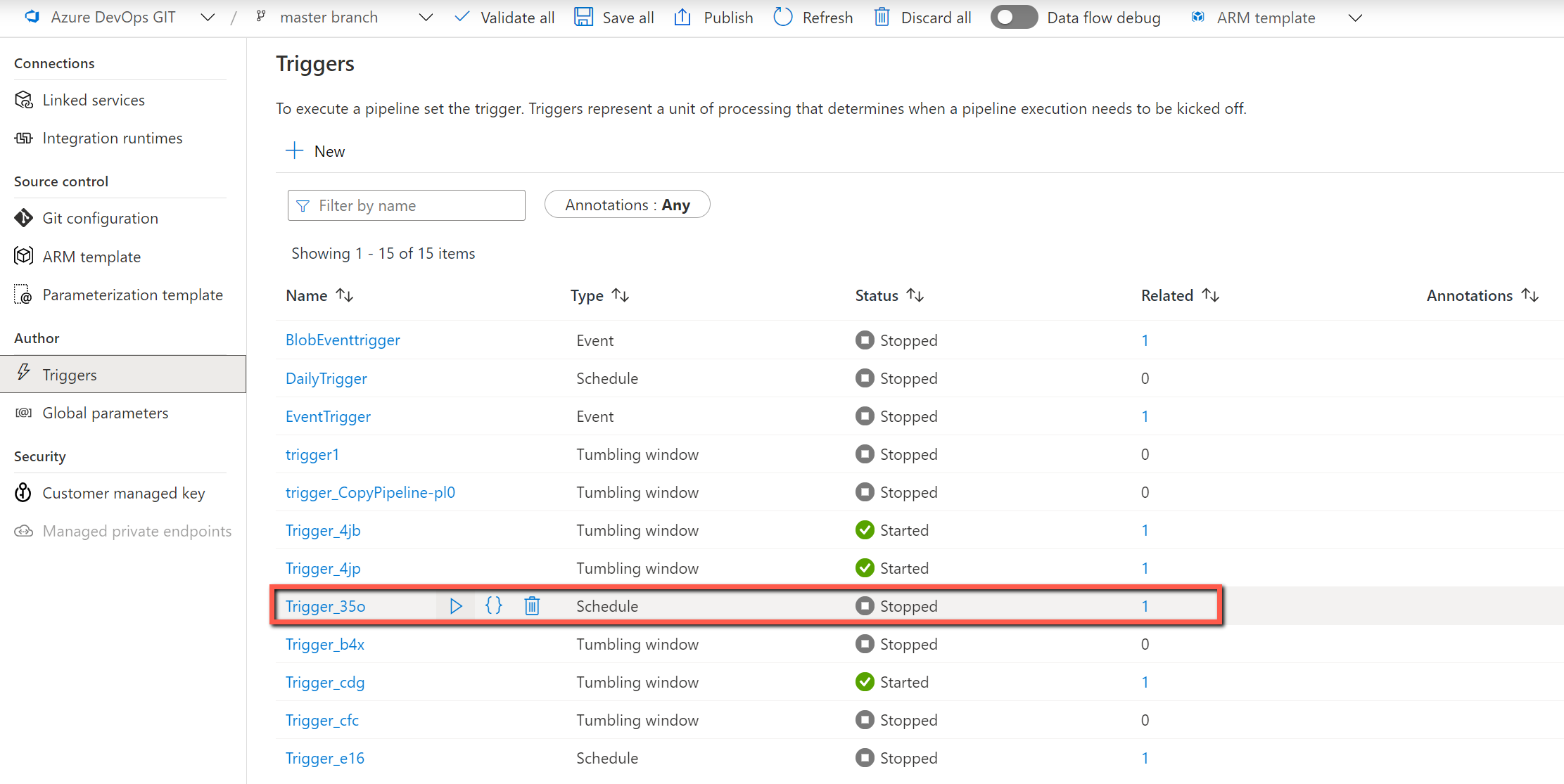
Task: Click the Triggers menu item
Action: point(69,375)
